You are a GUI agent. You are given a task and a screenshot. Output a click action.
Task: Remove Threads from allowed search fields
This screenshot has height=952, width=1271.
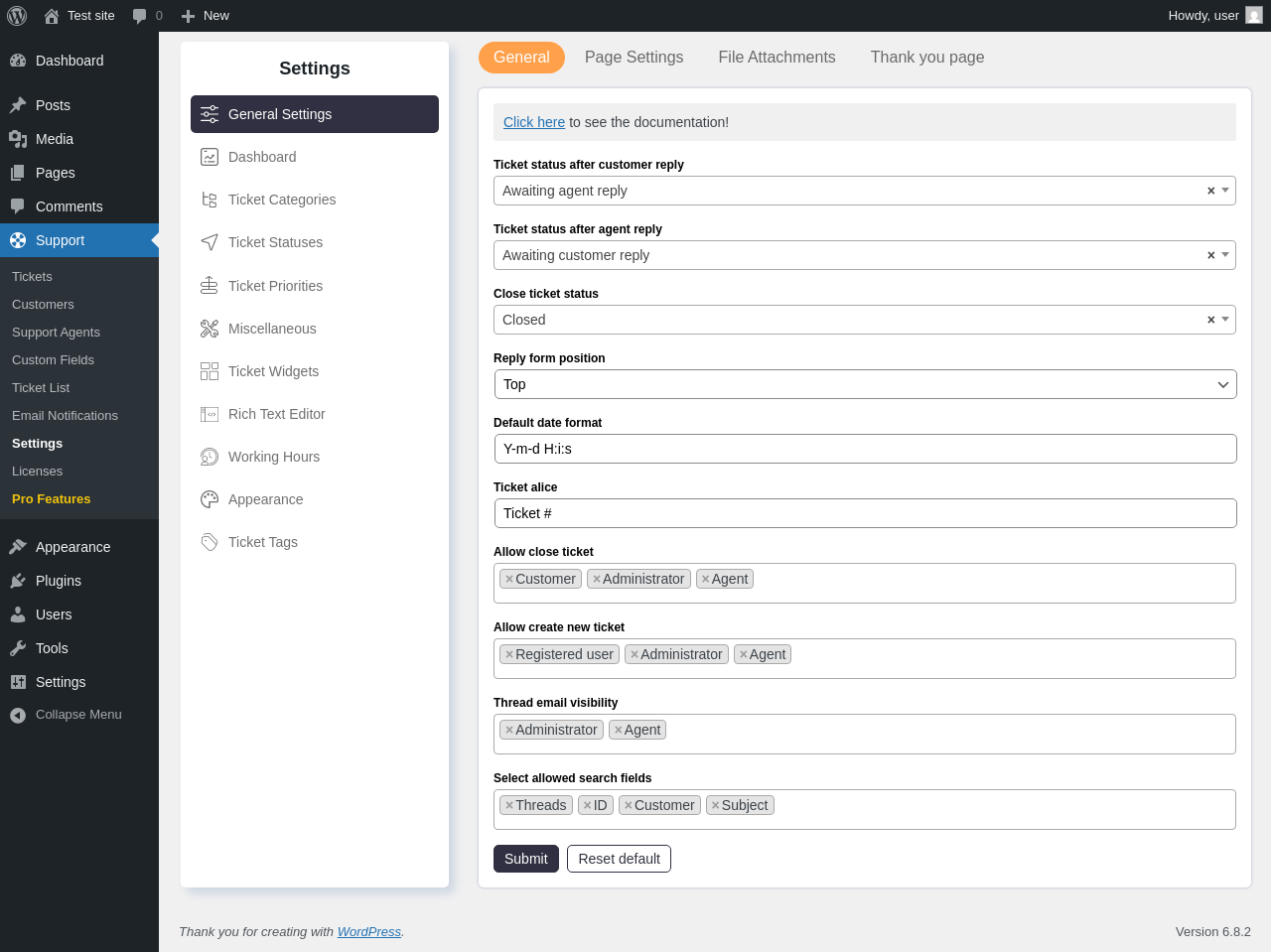(x=509, y=805)
